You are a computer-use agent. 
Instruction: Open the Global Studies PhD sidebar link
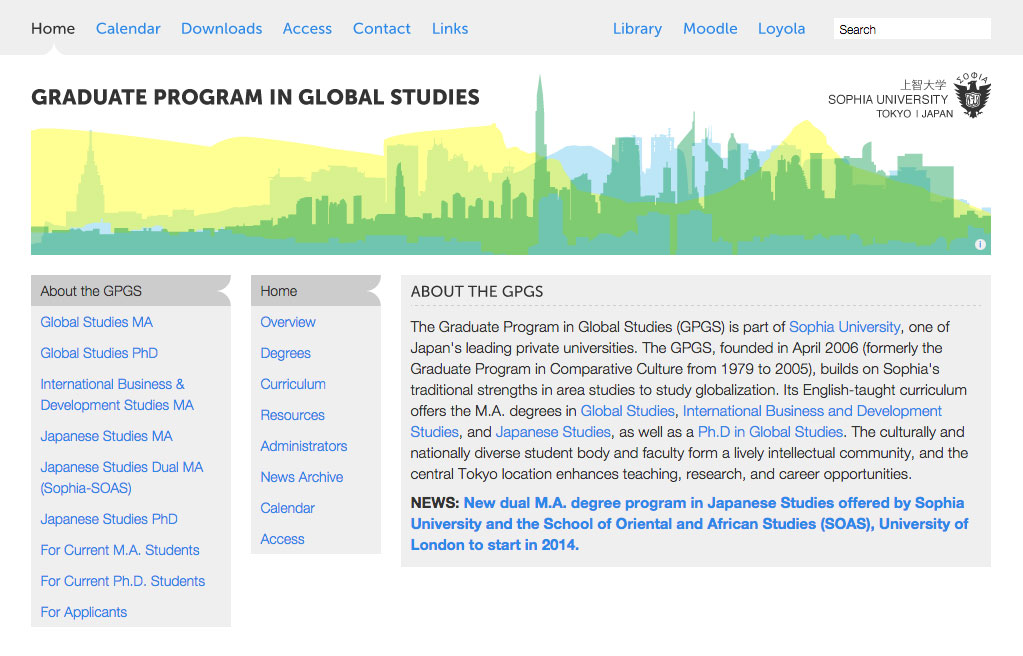99,353
